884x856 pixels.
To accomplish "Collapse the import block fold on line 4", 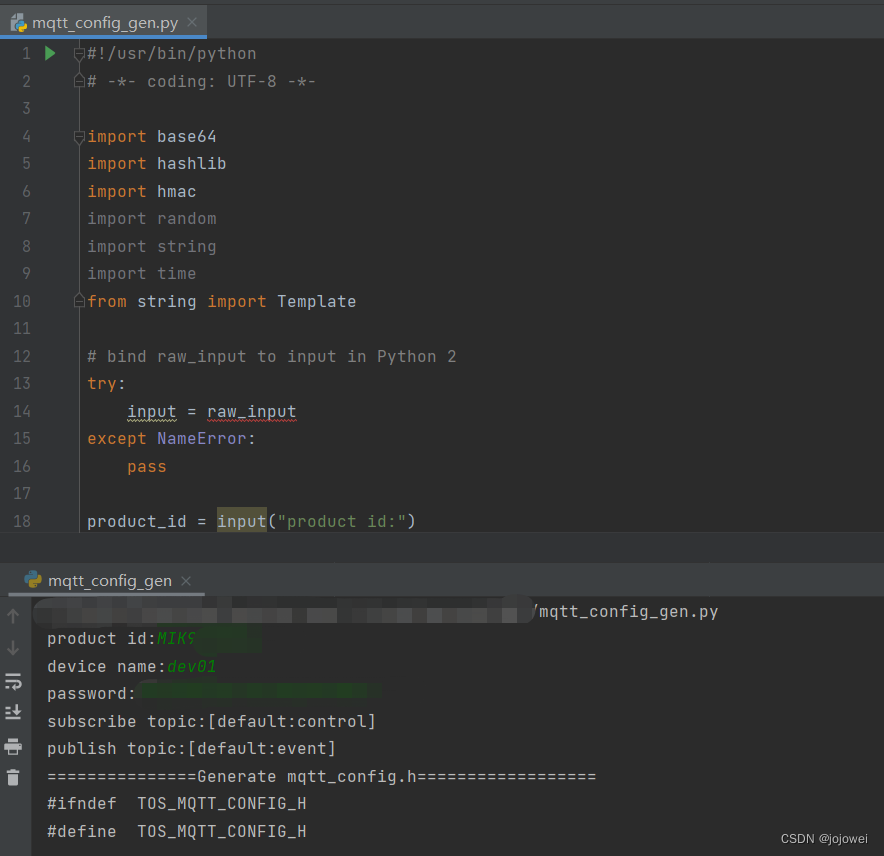I will [x=79, y=137].
